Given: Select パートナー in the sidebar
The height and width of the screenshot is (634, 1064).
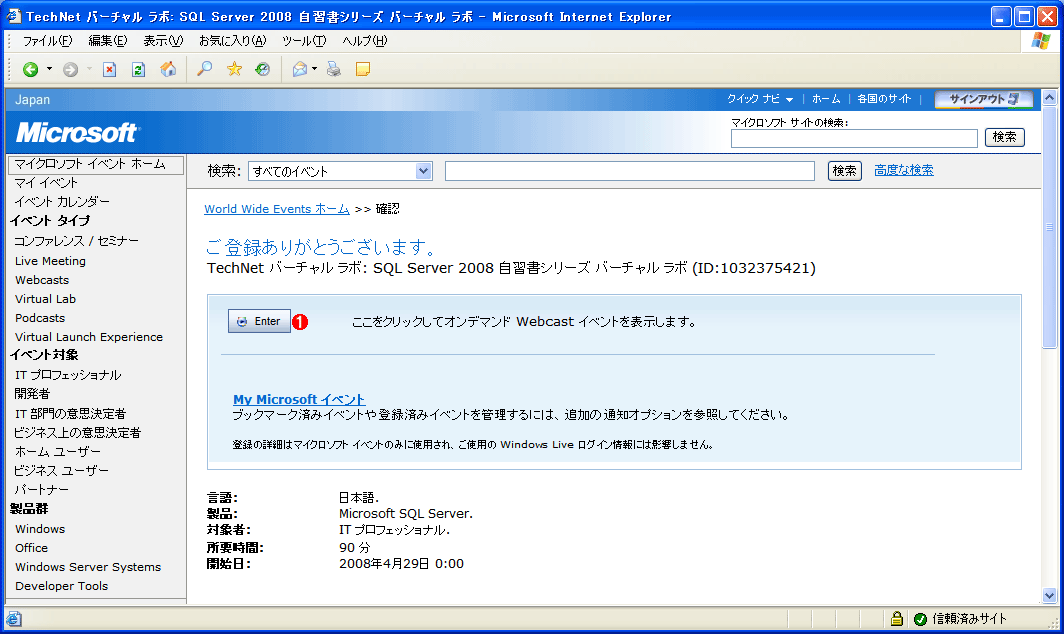Looking at the screenshot, I should tap(41, 489).
